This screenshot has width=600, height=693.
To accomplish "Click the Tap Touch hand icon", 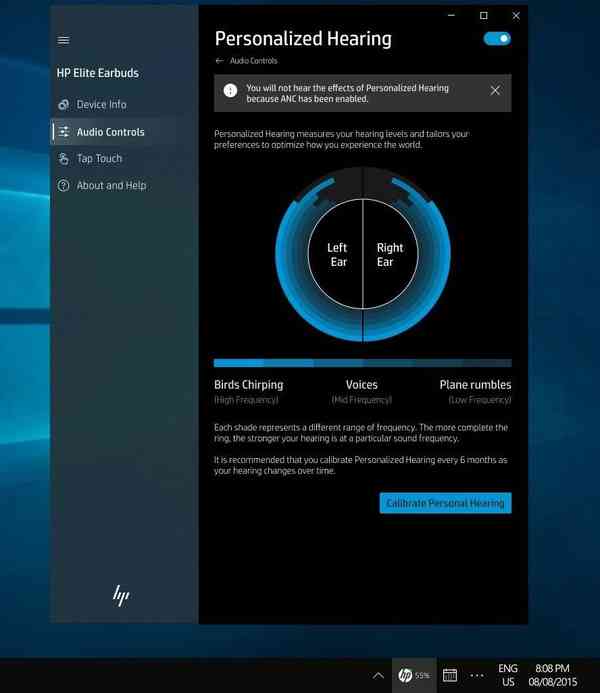I will (x=64, y=159).
